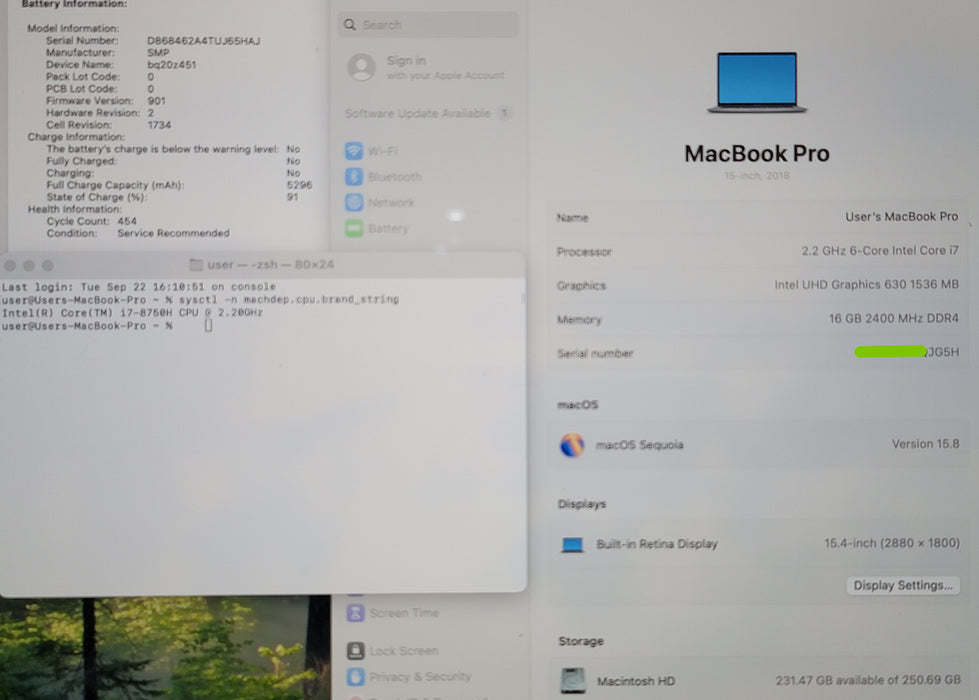Click the MacBook Pro laptop image
Image resolution: width=979 pixels, height=700 pixels.
pyautogui.click(x=757, y=82)
